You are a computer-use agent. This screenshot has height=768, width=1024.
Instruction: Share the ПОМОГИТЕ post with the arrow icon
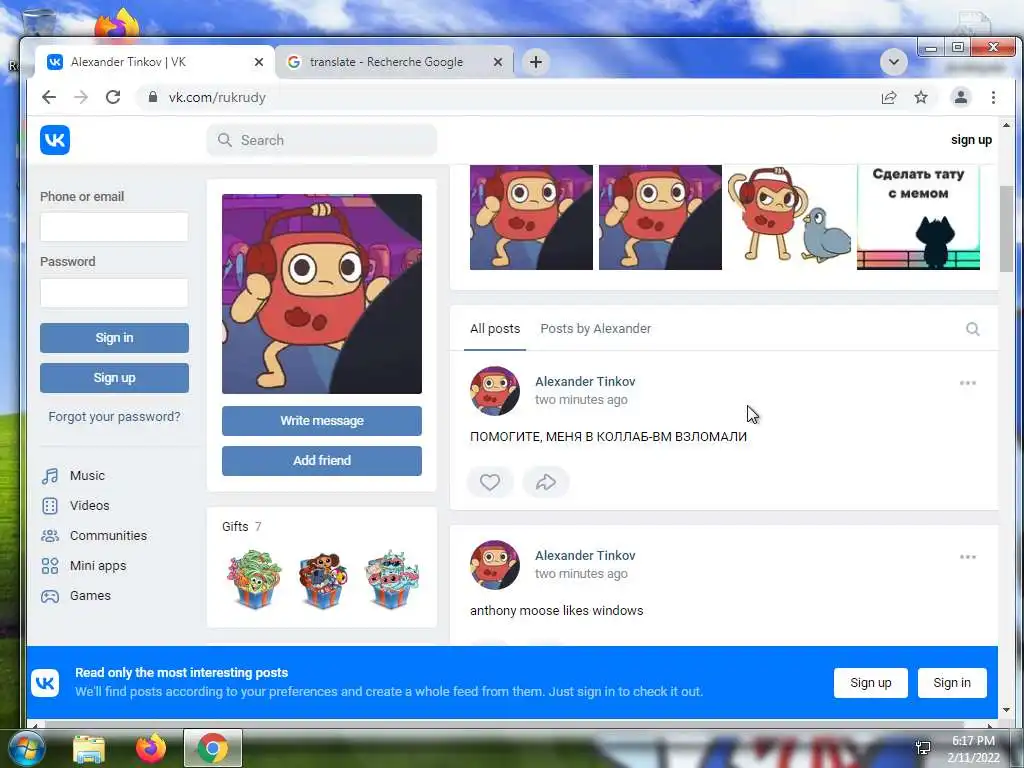(546, 482)
